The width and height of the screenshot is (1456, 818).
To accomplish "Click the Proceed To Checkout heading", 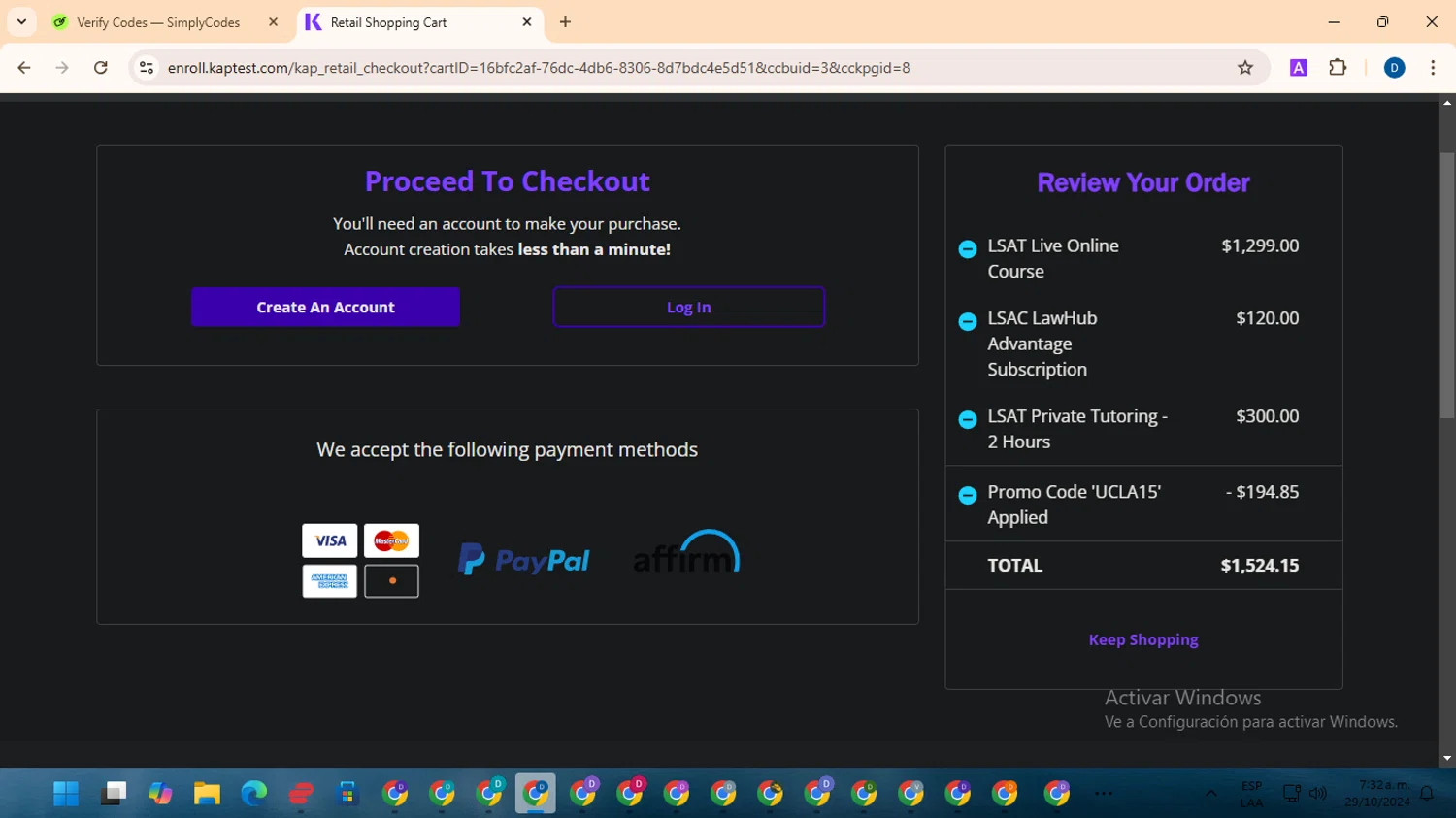I will pos(507,181).
